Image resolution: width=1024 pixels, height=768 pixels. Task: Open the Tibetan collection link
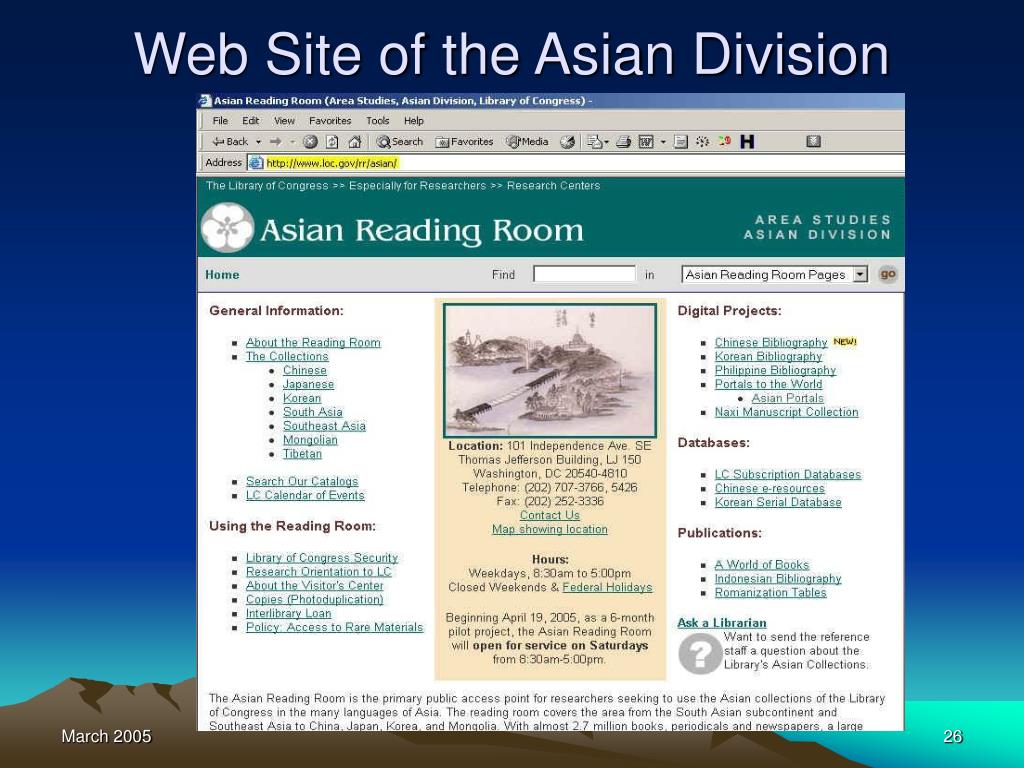(x=302, y=453)
